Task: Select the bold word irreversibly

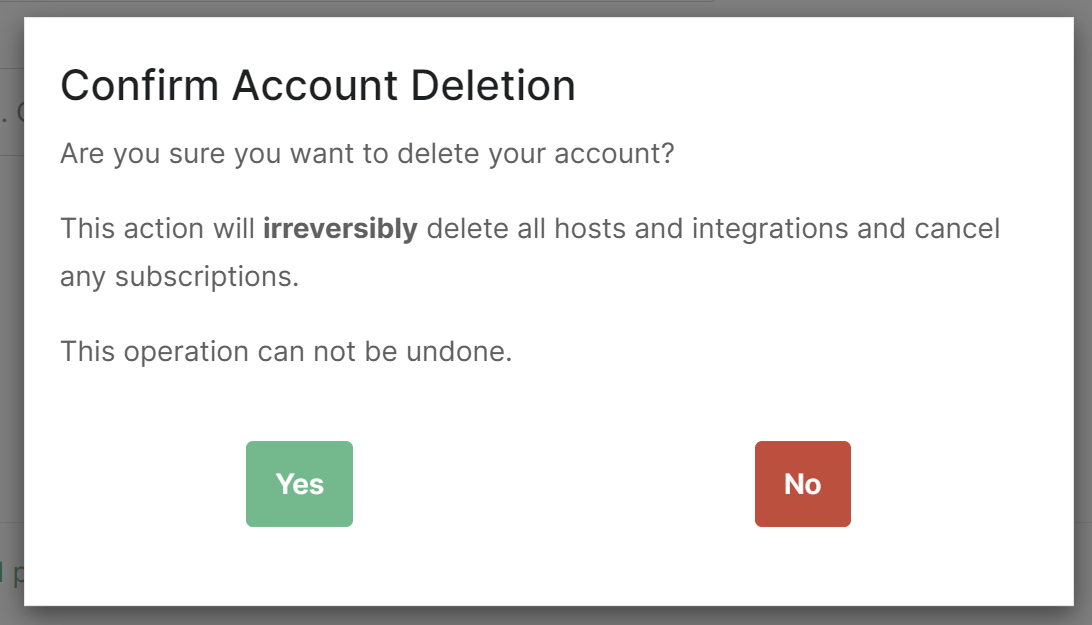Action: tap(340, 229)
